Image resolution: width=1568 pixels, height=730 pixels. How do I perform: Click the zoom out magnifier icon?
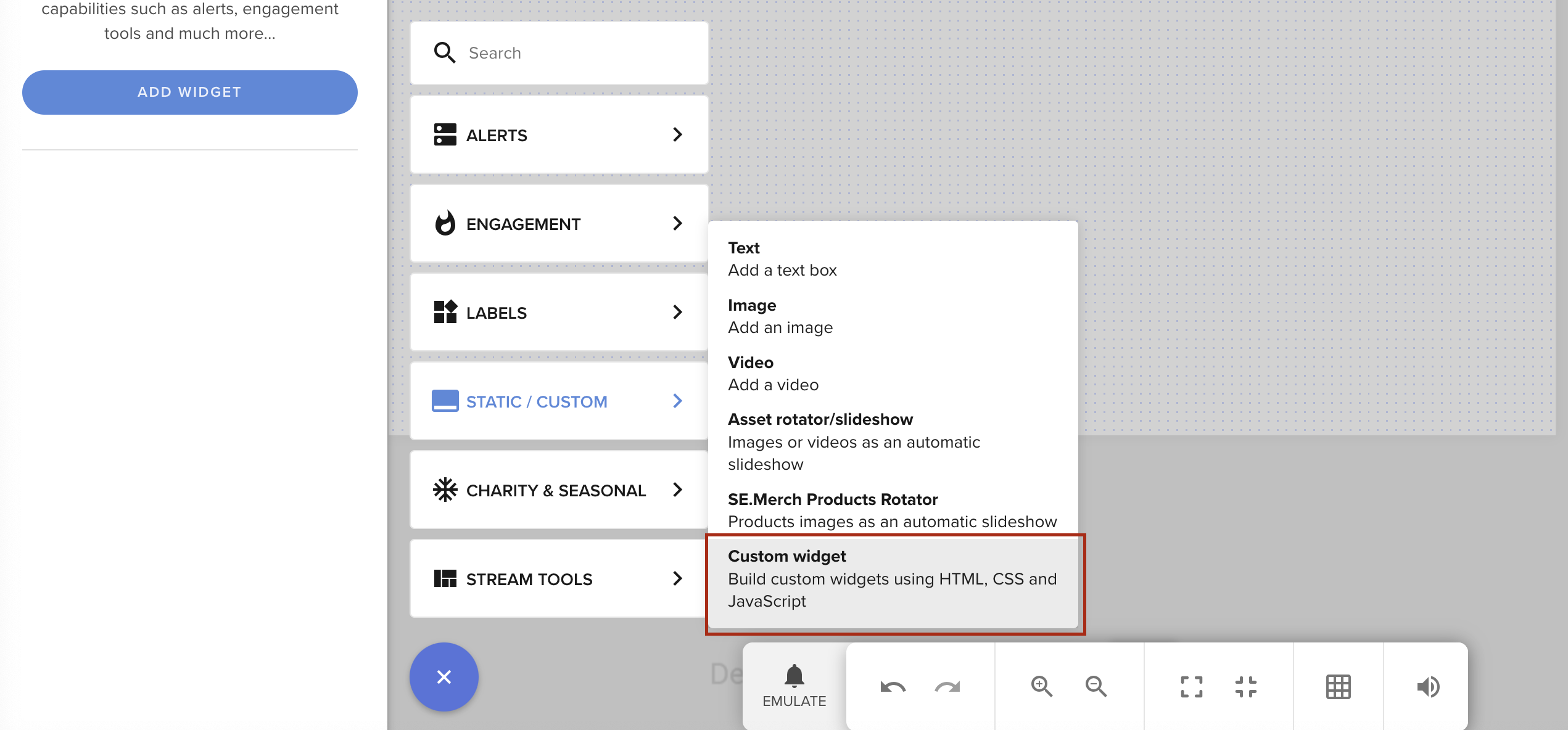[x=1096, y=686]
